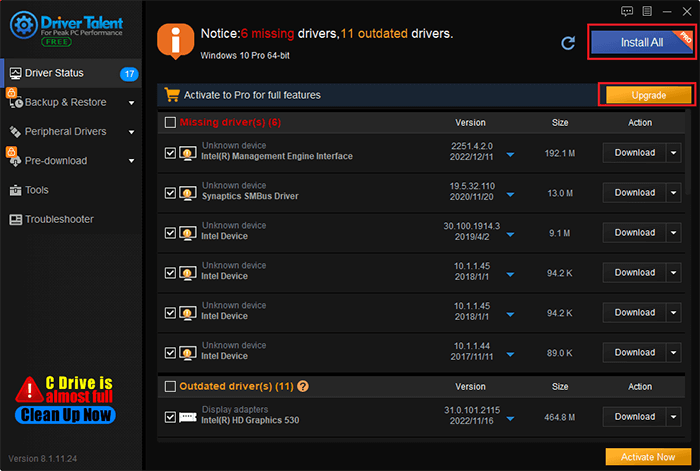700x471 pixels.
Task: Expand Peripheral Drivers sidebar menu arrow
Action: 131,132
